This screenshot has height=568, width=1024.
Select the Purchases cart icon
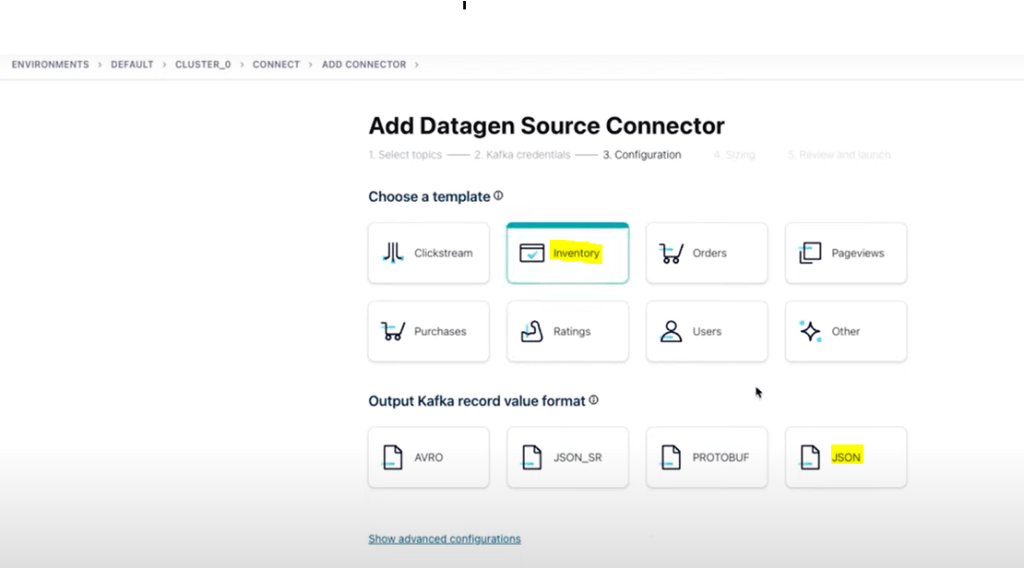click(393, 331)
